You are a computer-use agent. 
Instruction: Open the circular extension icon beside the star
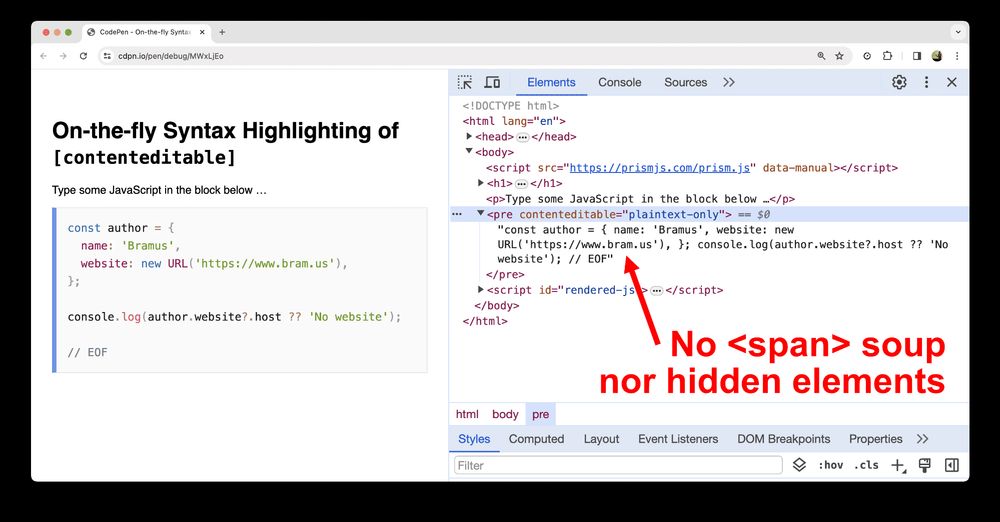pyautogui.click(x=867, y=56)
